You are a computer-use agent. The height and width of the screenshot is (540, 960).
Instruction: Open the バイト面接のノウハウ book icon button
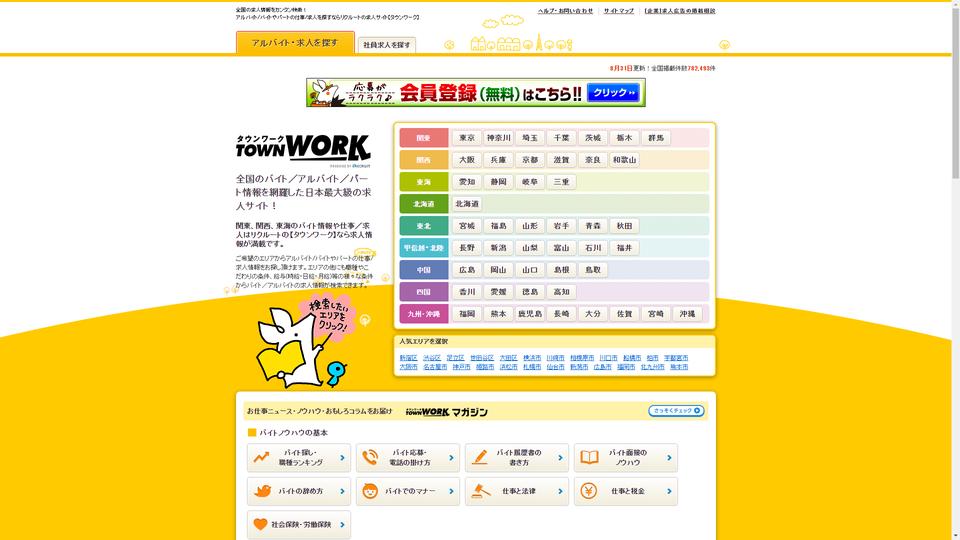pos(626,457)
